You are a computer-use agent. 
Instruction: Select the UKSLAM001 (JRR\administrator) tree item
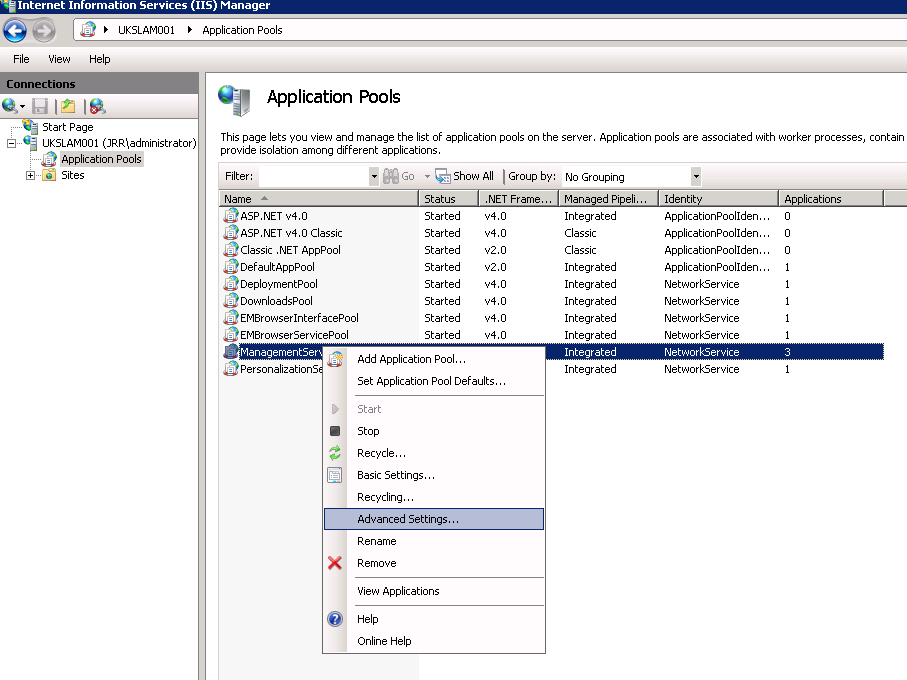(x=119, y=143)
